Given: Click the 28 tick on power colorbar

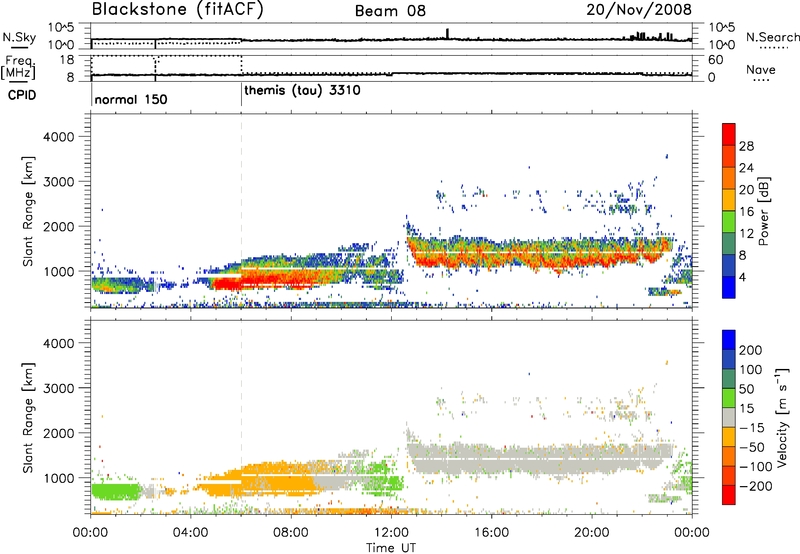Looking at the screenshot, I should [x=746, y=146].
